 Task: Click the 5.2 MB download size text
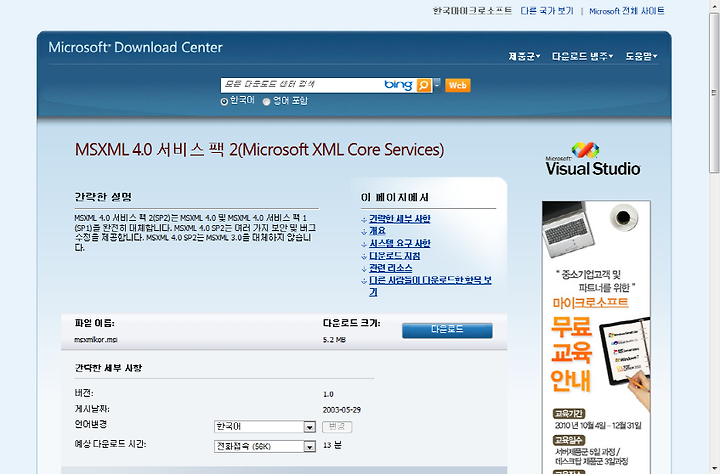click(x=334, y=340)
